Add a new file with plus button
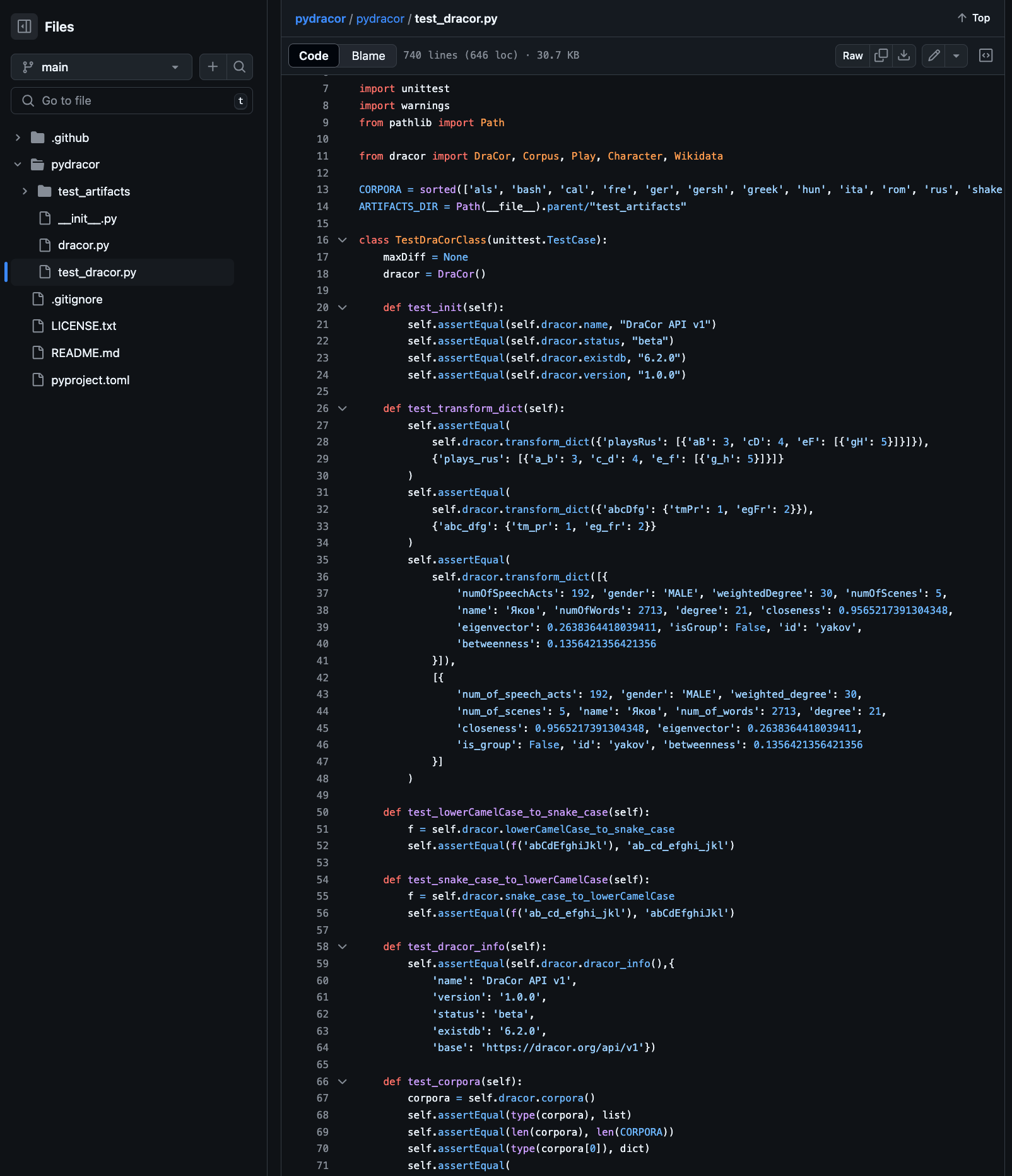Viewport: 1012px width, 1176px height. (x=213, y=67)
